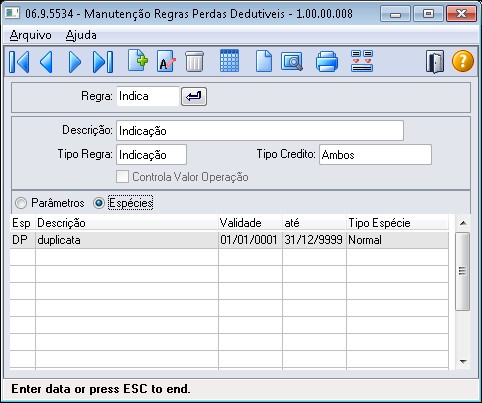Open the Arquivo menu
Screen dimensions: 482x403
coord(31,35)
